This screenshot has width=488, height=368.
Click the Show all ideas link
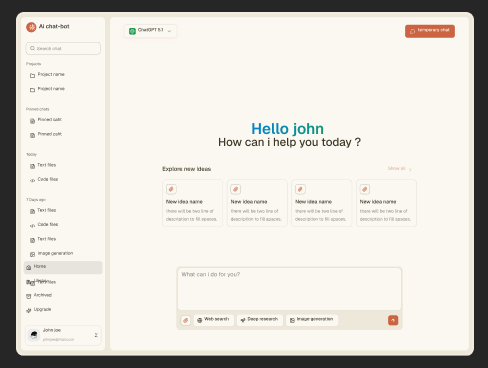tap(399, 169)
